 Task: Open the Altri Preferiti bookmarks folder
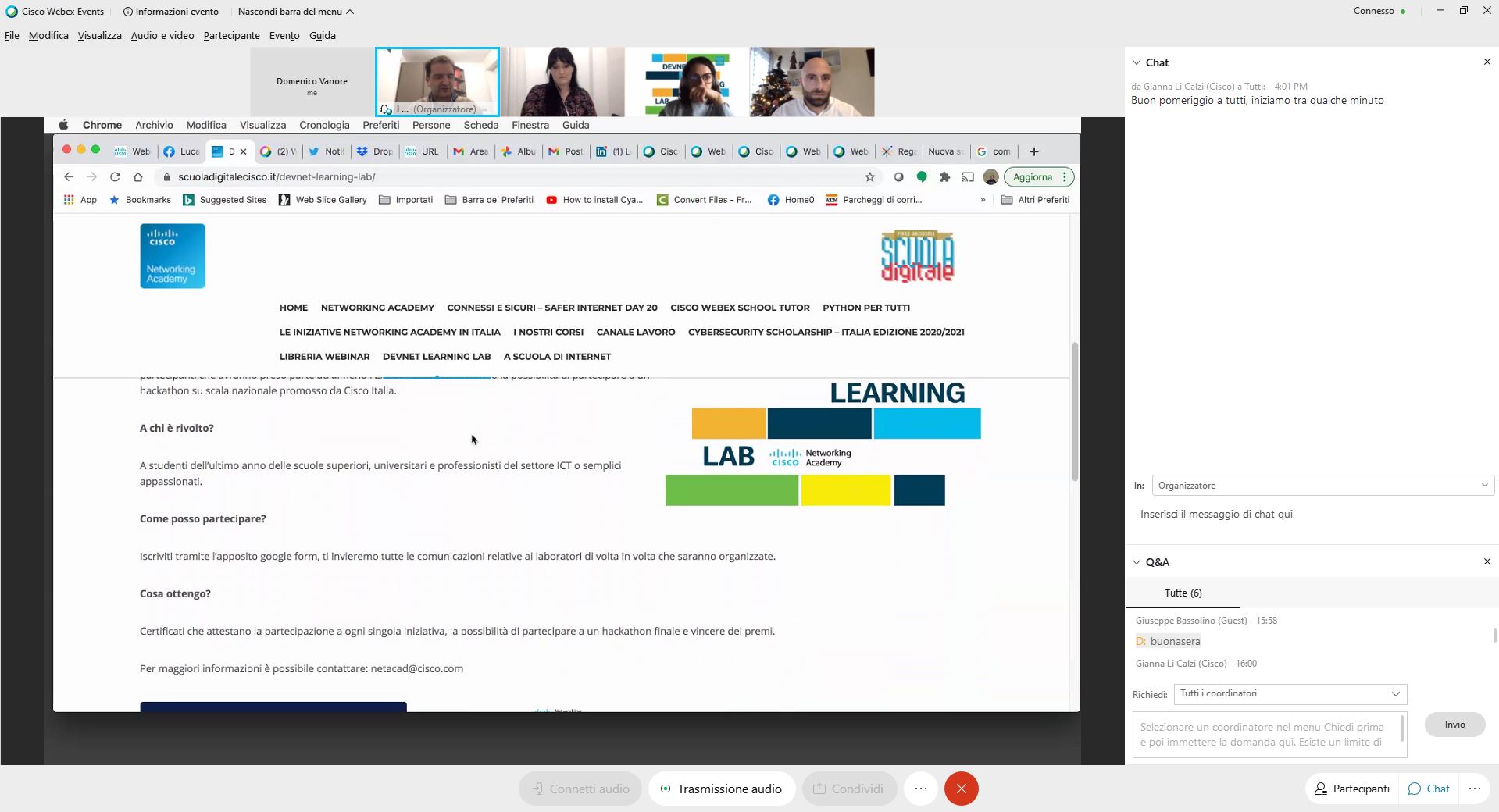[x=1035, y=200]
